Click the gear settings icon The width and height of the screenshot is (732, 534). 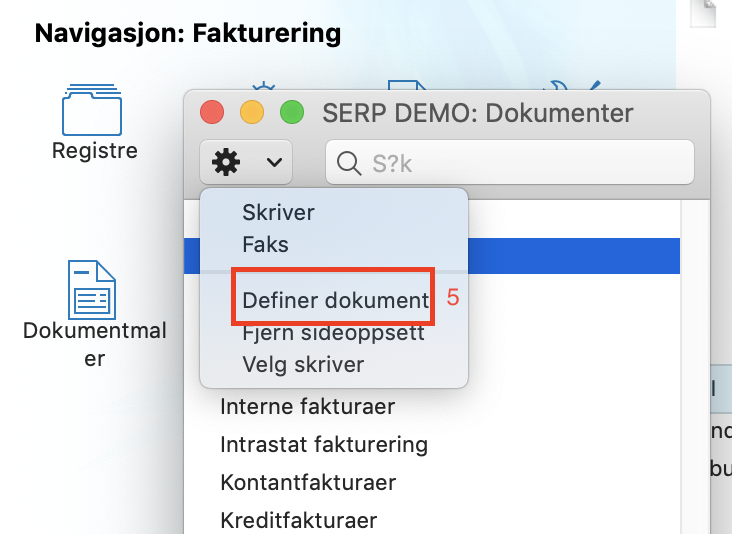pyautogui.click(x=226, y=162)
